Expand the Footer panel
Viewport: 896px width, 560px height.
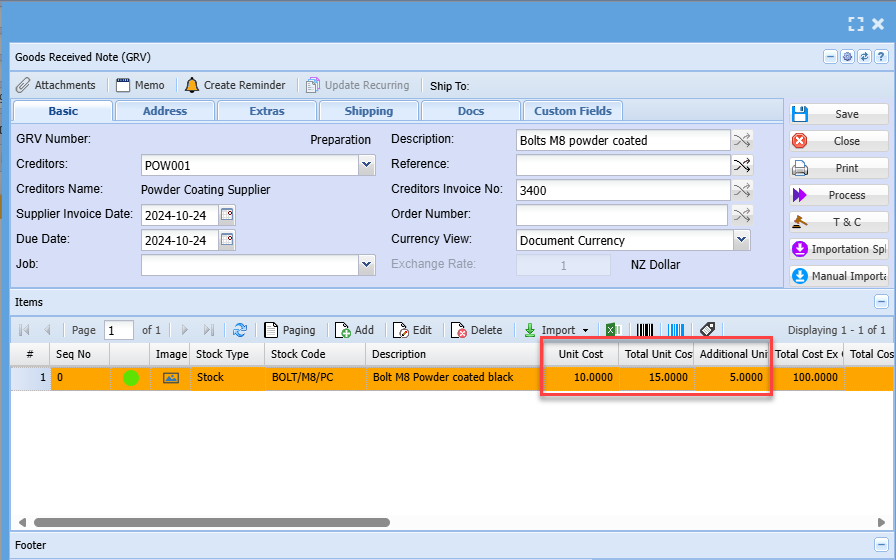point(881,546)
